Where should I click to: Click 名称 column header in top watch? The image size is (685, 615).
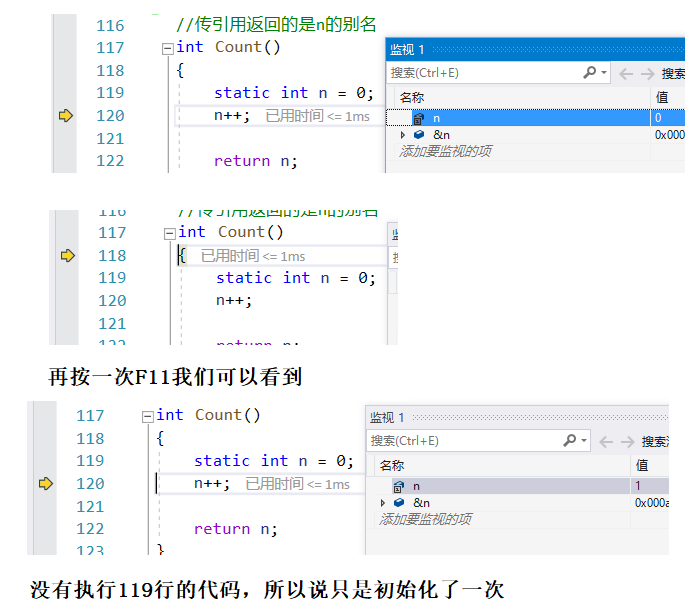[412, 97]
